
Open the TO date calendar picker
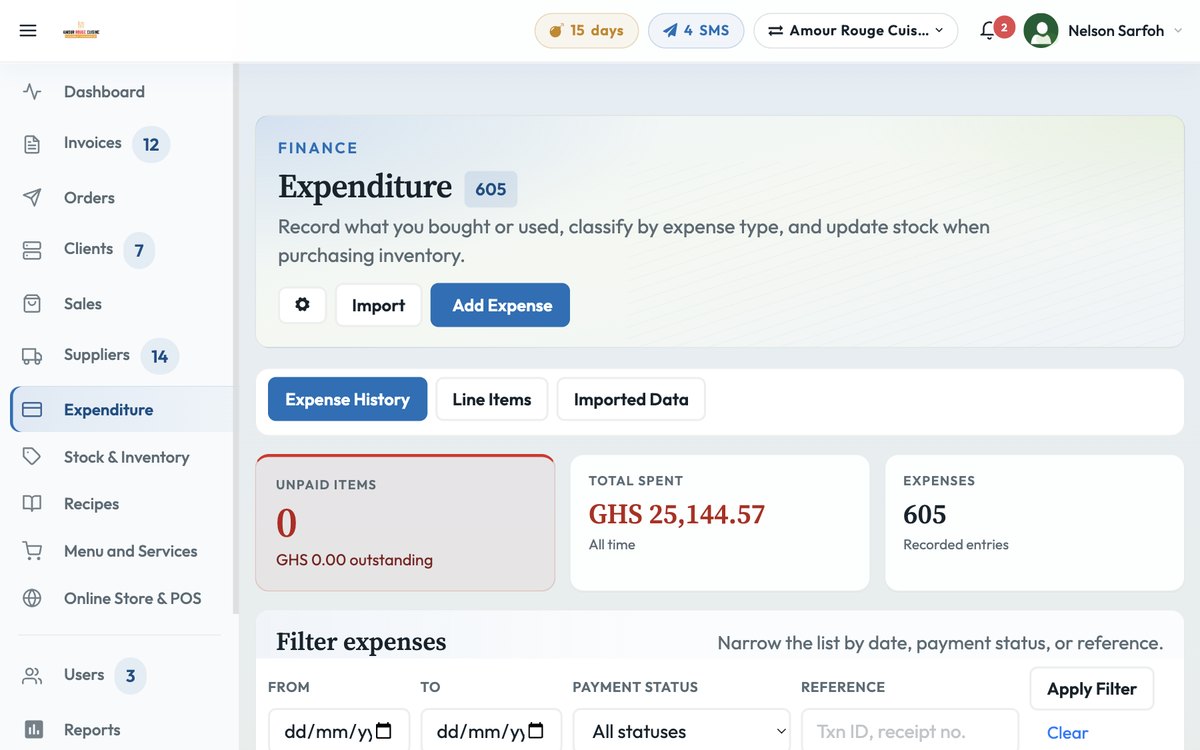[x=535, y=731]
